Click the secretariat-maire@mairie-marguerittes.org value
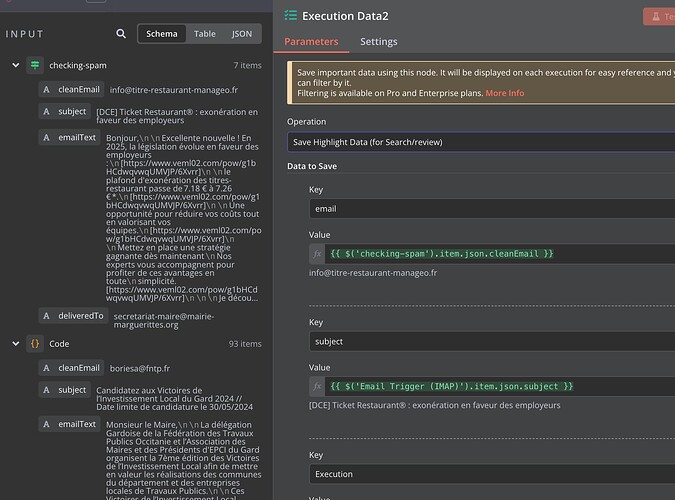 [x=164, y=320]
